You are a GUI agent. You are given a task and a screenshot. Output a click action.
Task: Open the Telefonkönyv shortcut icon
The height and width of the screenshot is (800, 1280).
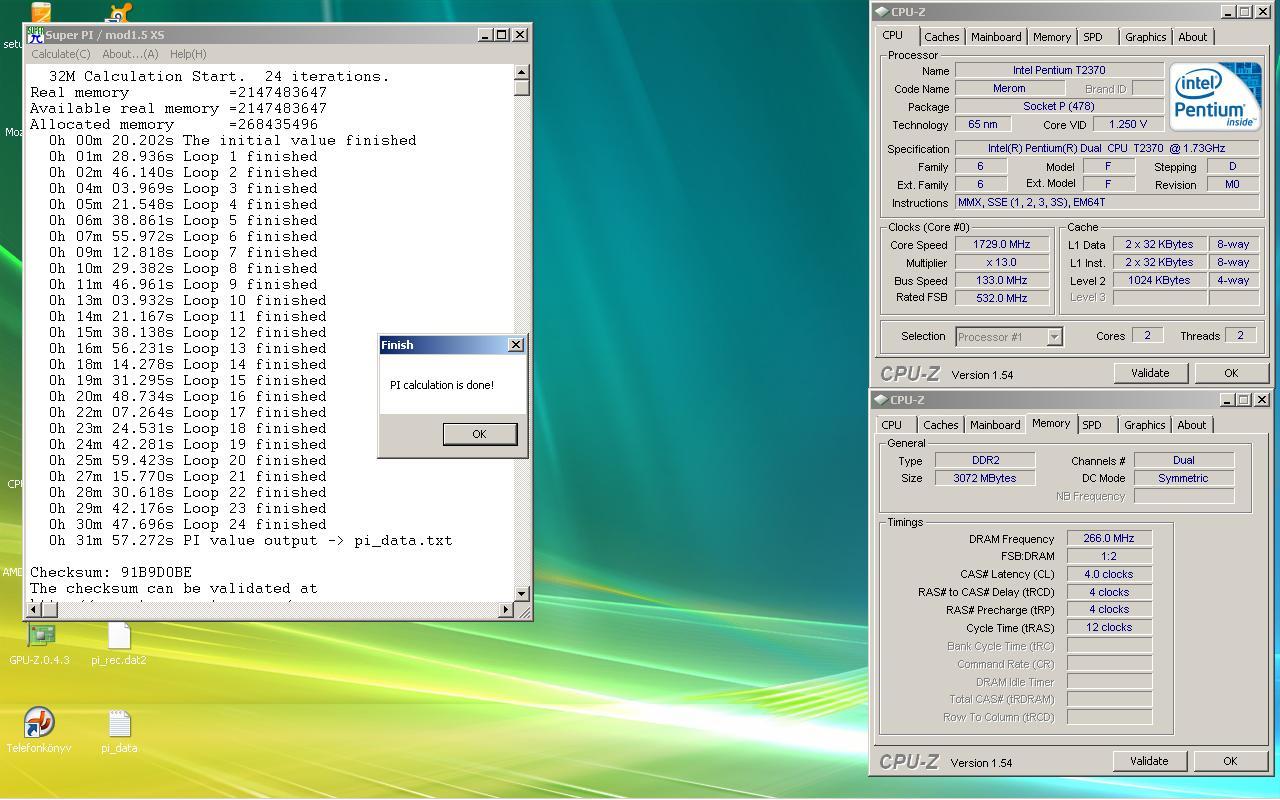click(x=39, y=723)
